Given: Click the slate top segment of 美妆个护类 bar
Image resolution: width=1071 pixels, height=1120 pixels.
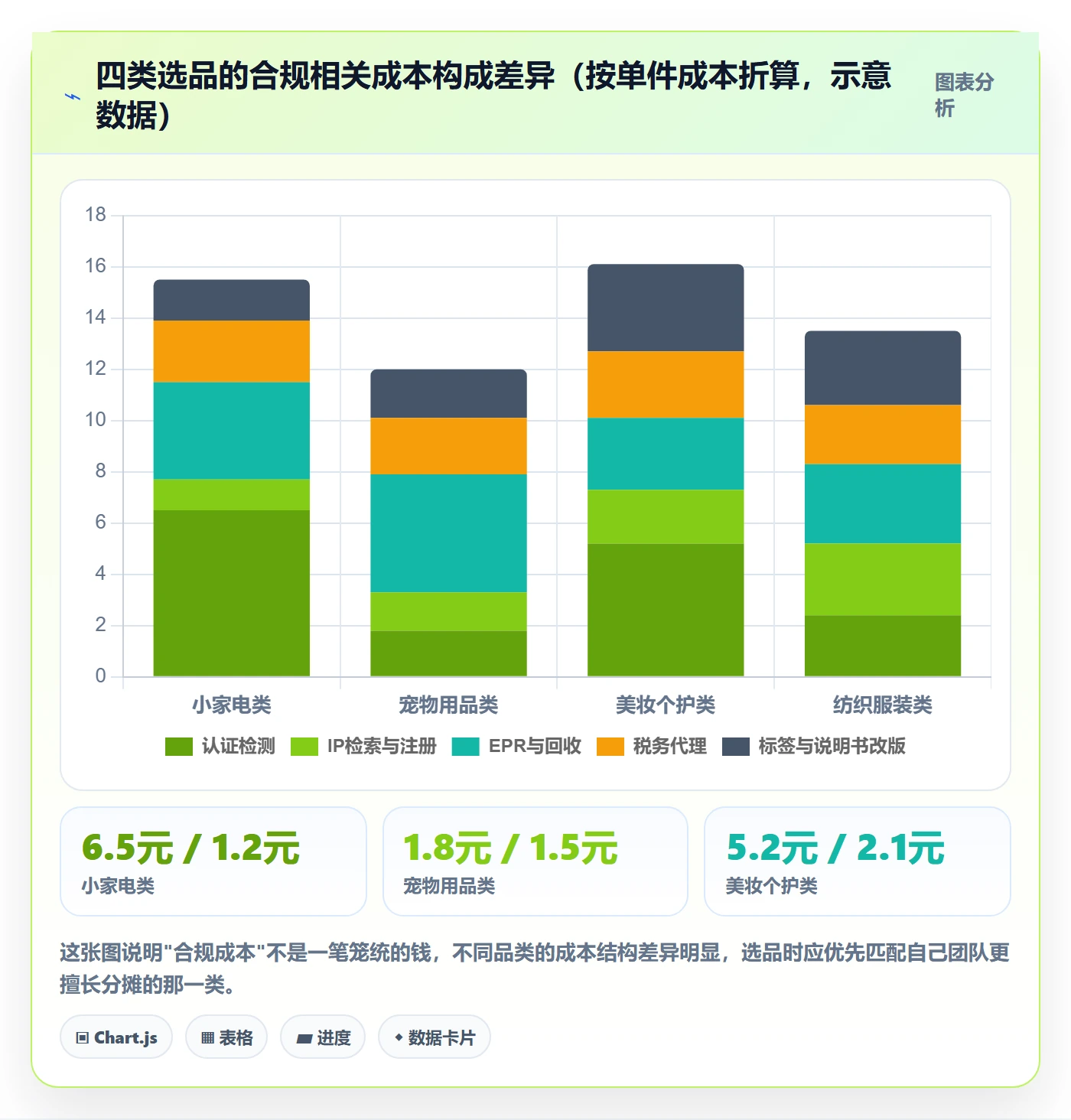Looking at the screenshot, I should (x=666, y=308).
